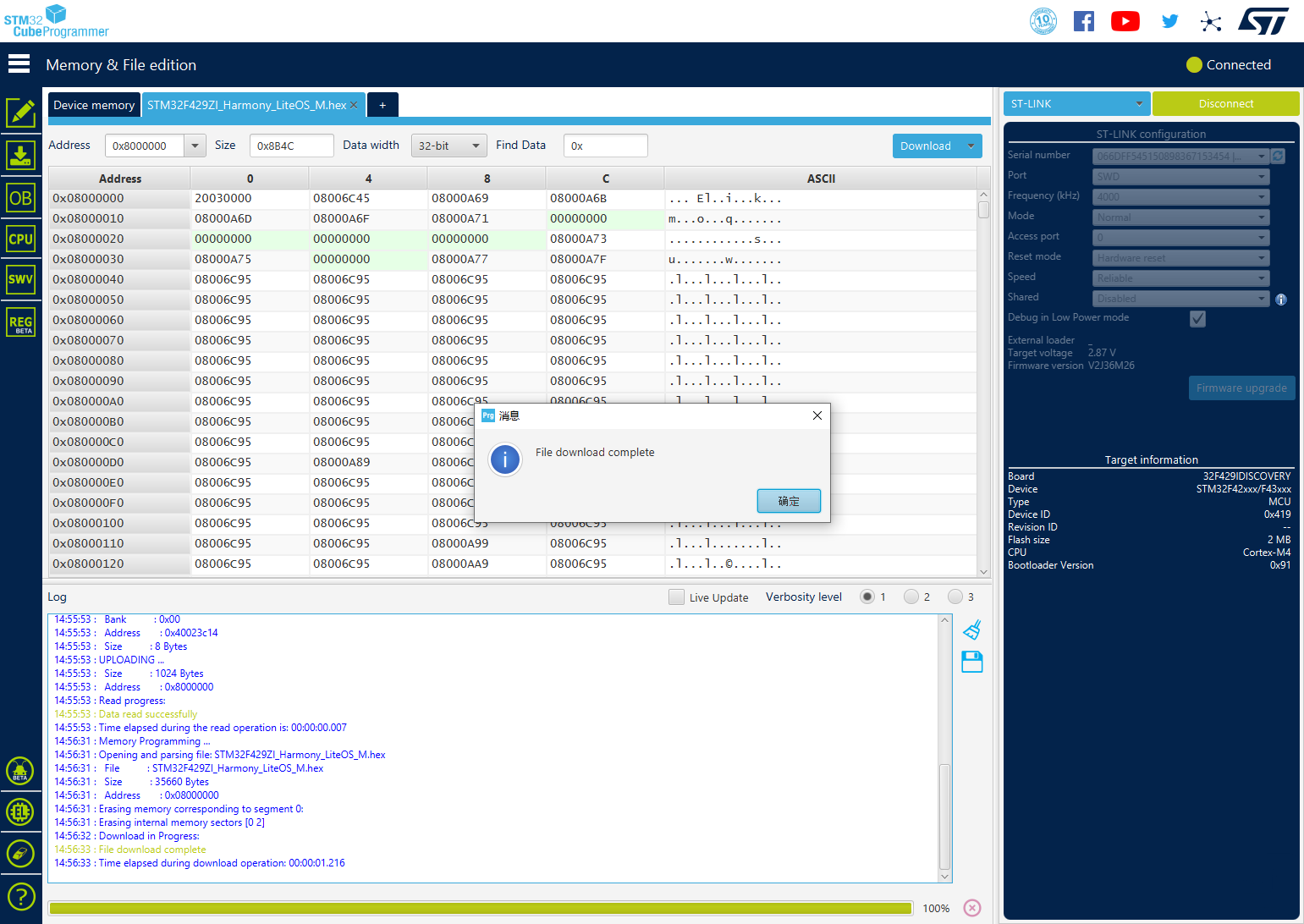Open the Serial number dropdown
Screen dimensions: 1304x924
tap(1180, 156)
